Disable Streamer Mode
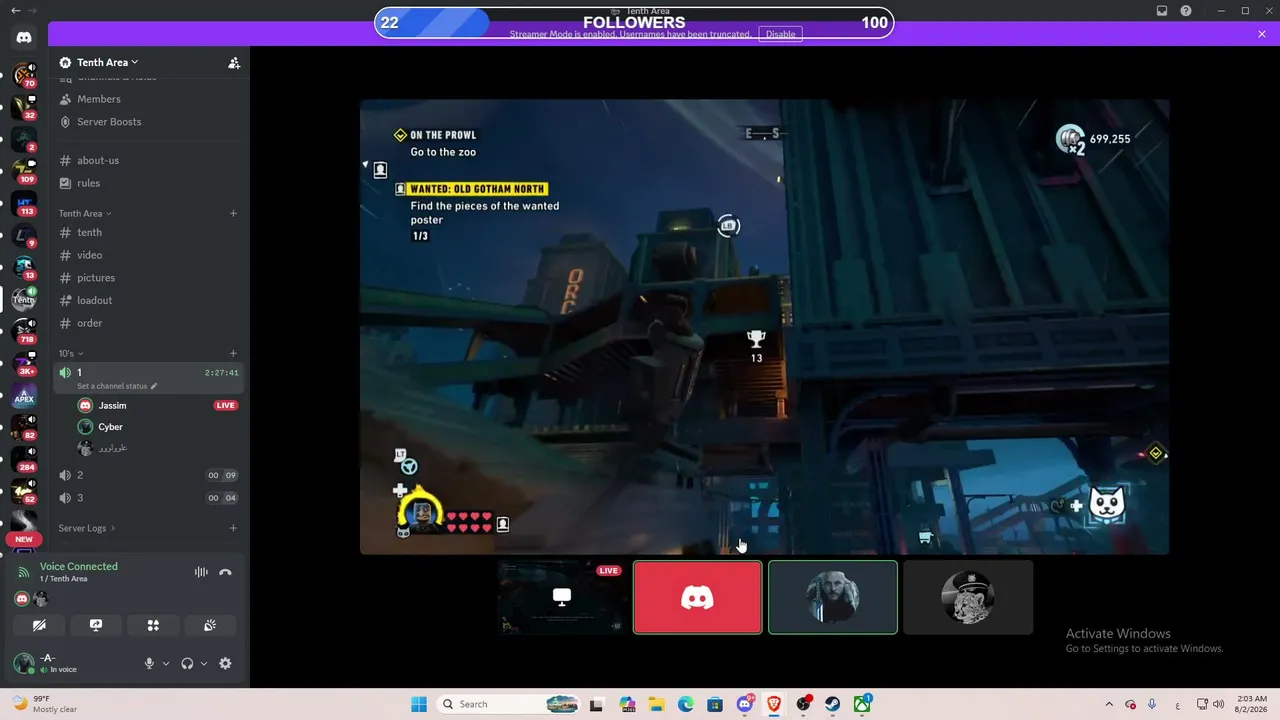This screenshot has width=1280, height=720. [x=780, y=34]
